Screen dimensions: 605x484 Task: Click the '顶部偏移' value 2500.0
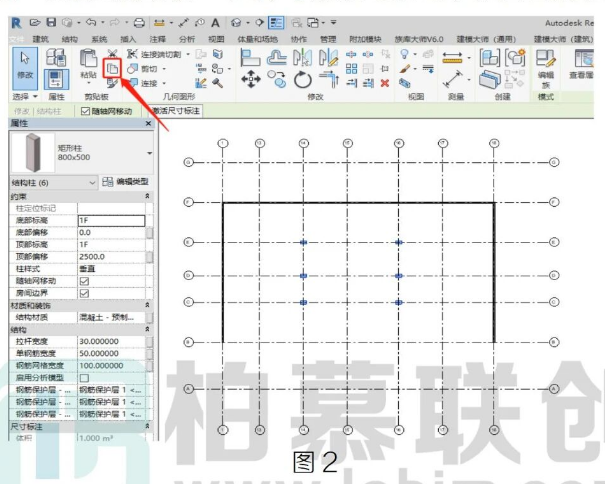click(112, 257)
